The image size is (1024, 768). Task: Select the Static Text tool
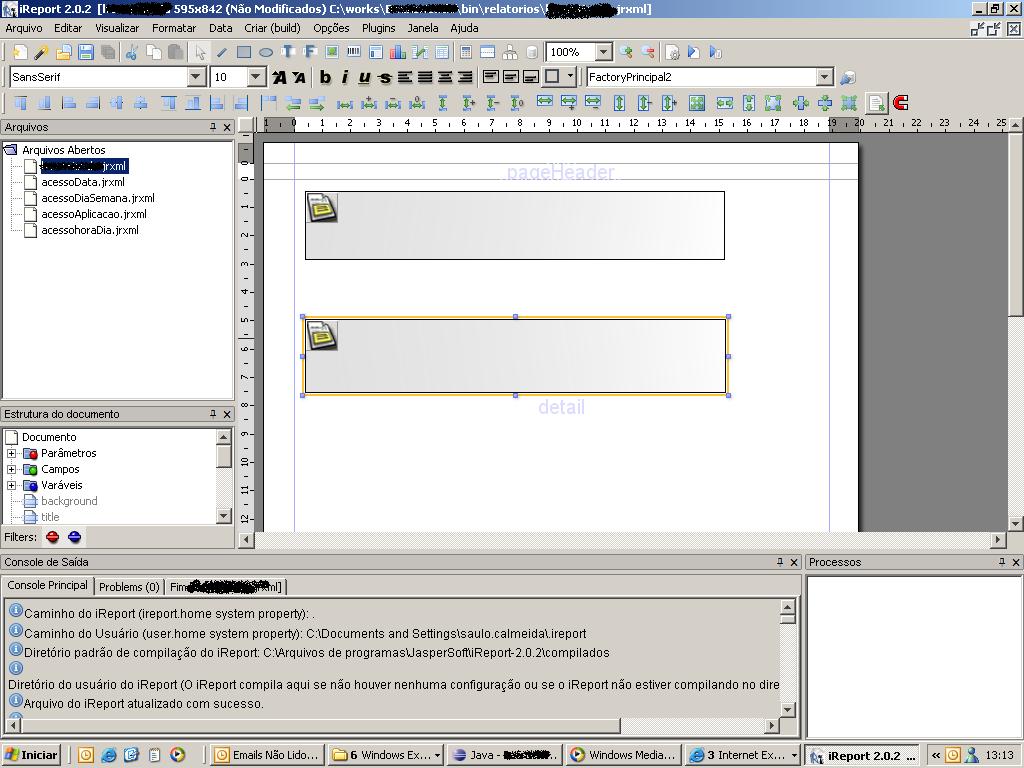288,52
